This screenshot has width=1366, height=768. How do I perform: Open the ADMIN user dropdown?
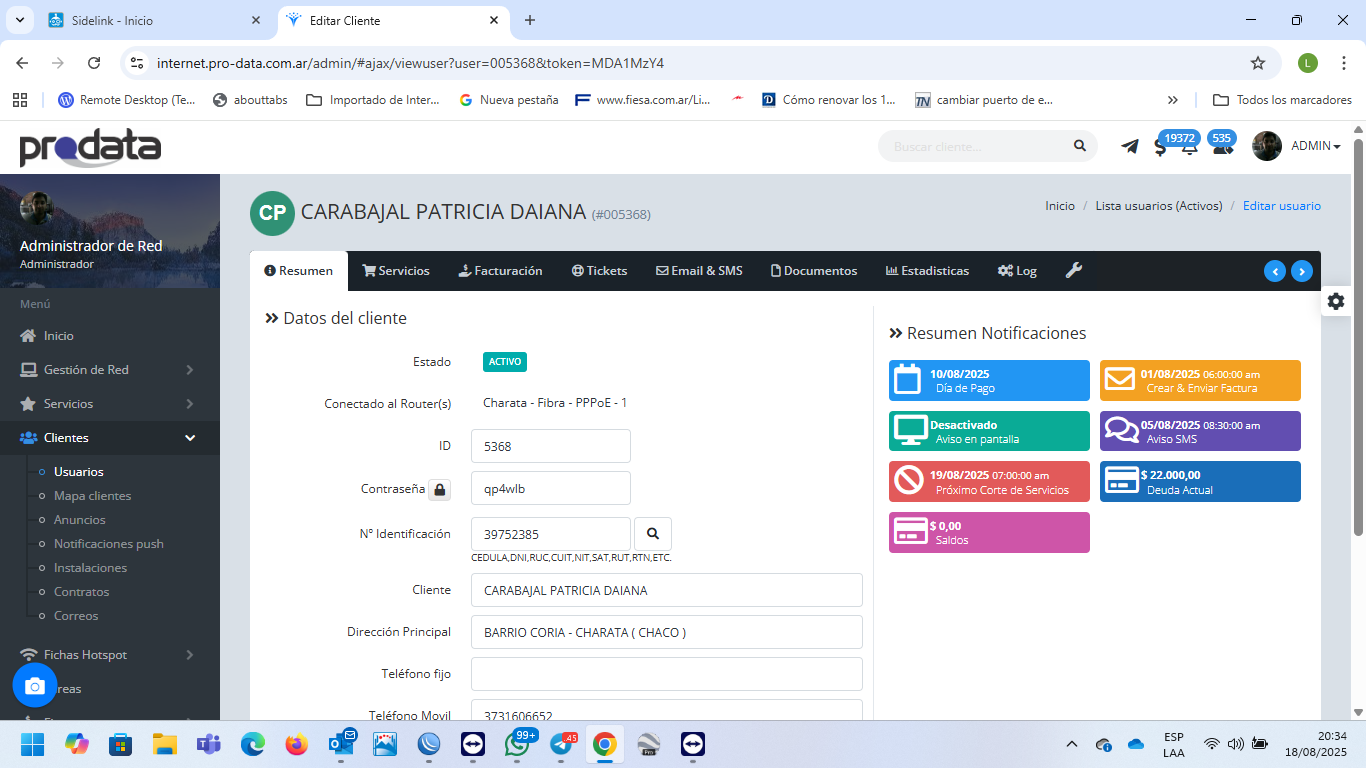pyautogui.click(x=1315, y=146)
